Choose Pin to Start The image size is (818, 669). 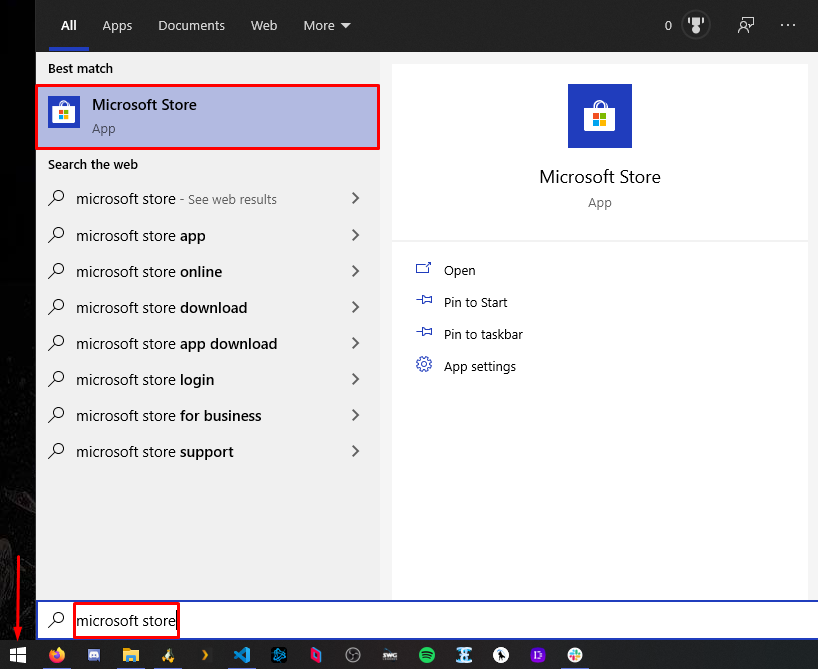pos(475,303)
